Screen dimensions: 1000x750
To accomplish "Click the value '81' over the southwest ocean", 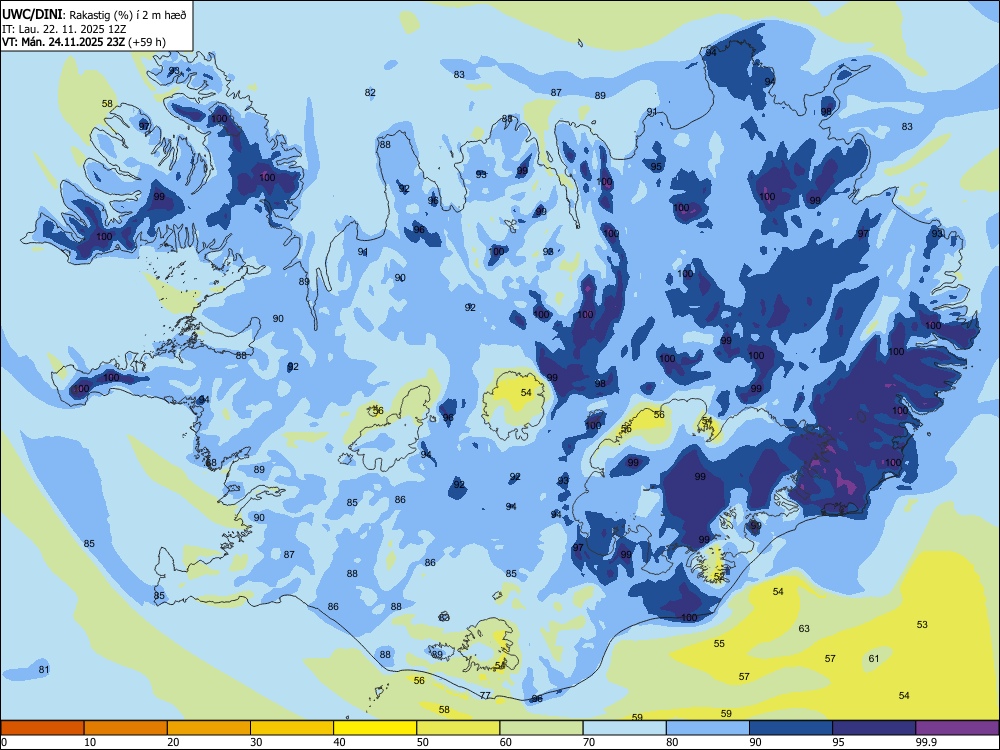I will click(44, 670).
